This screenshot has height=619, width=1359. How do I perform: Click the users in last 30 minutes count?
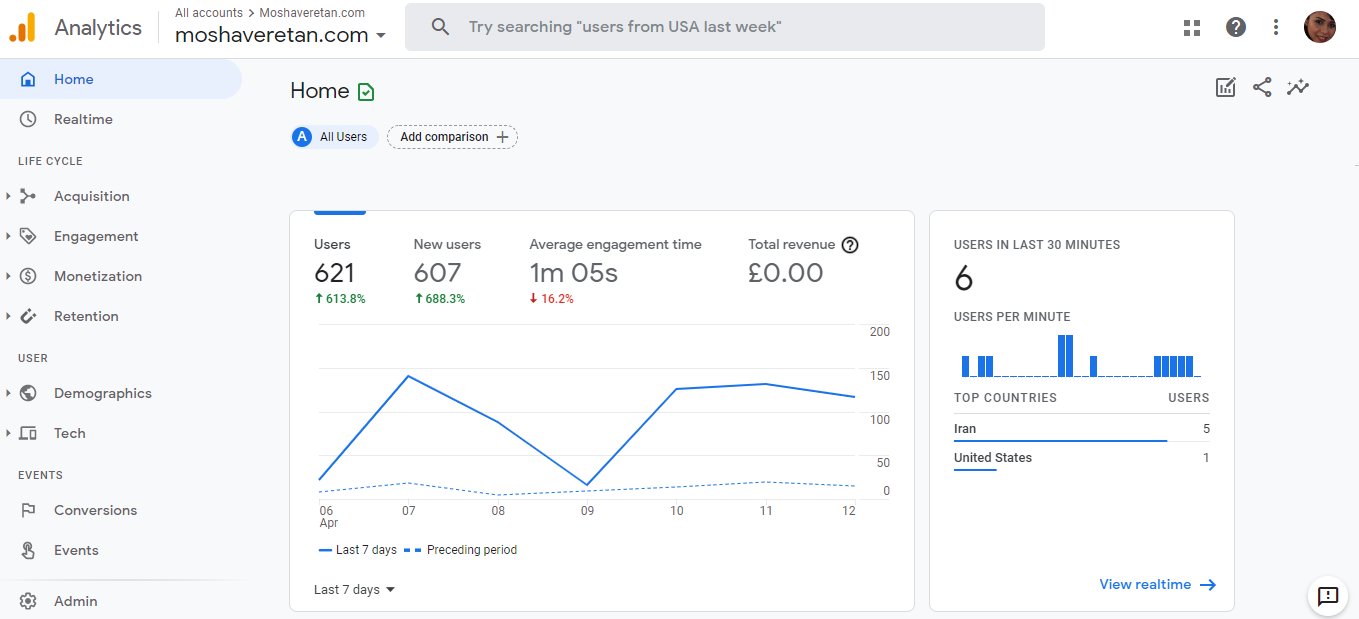(x=964, y=279)
